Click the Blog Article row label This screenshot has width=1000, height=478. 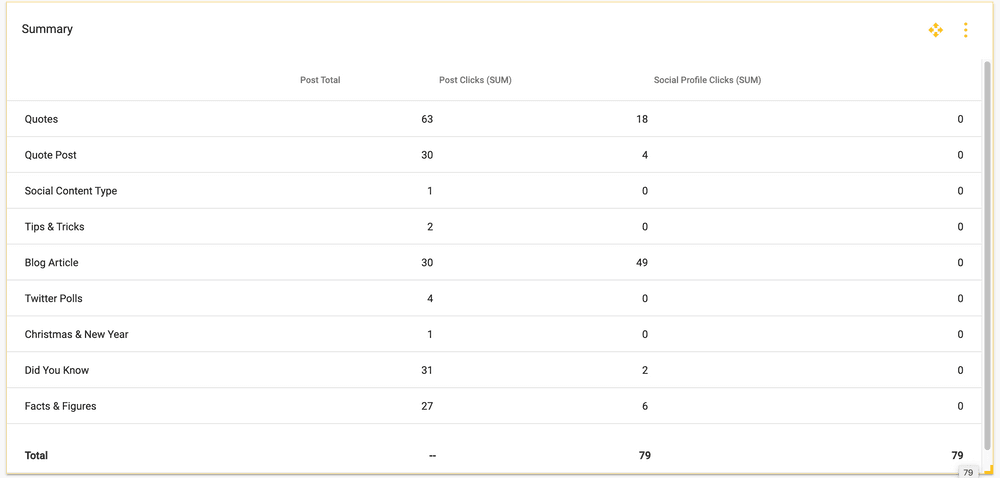[51, 263]
